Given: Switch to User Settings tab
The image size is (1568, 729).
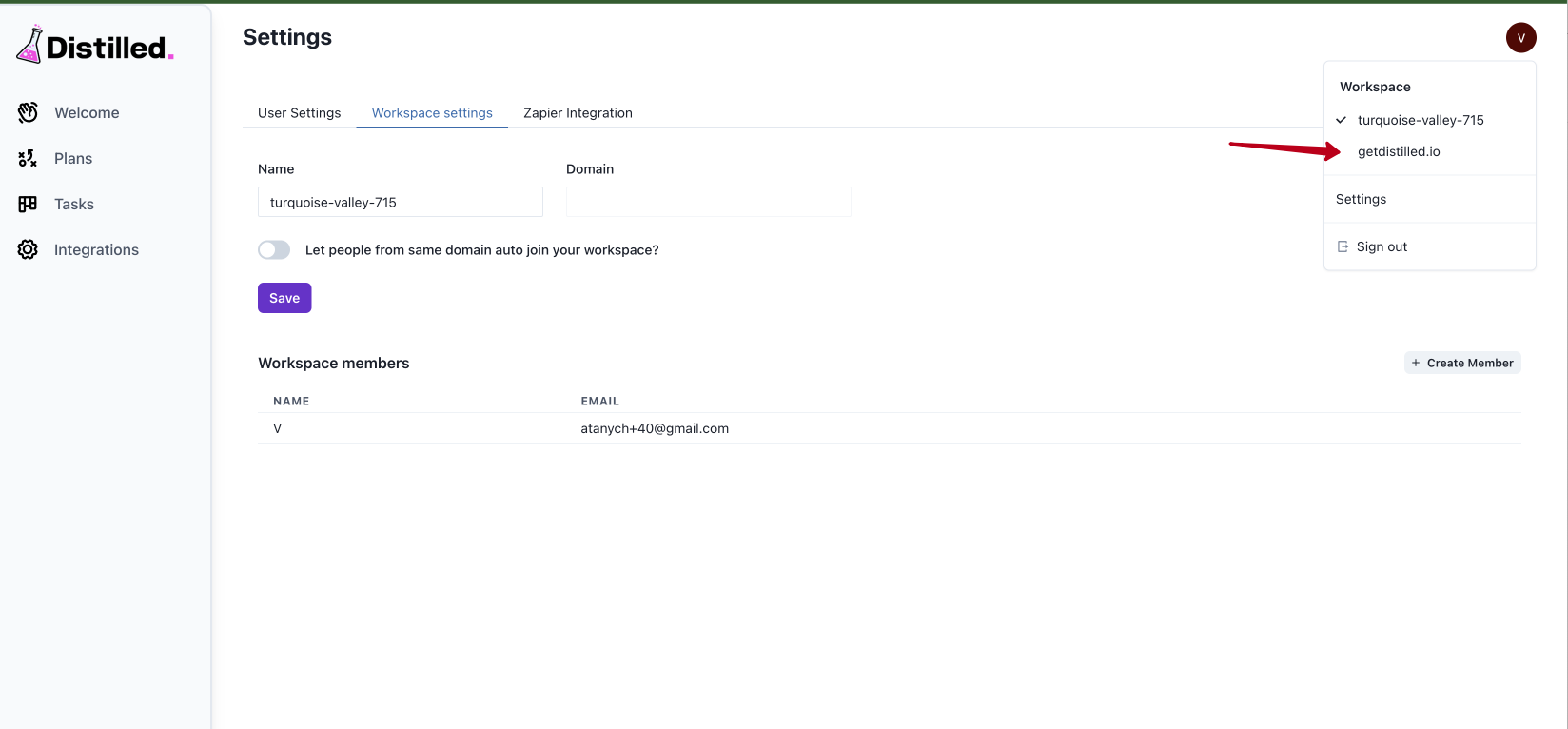Looking at the screenshot, I should (299, 112).
